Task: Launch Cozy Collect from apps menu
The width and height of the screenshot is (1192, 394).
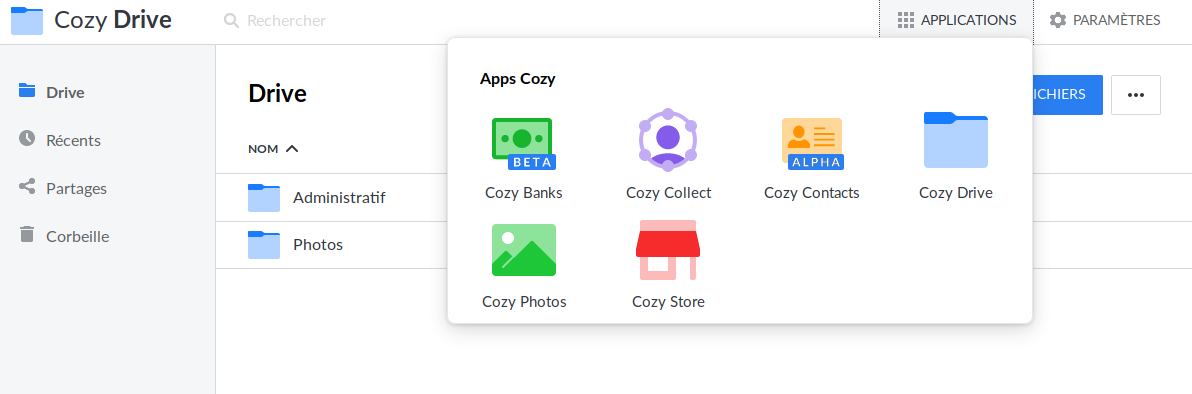Action: [x=667, y=139]
